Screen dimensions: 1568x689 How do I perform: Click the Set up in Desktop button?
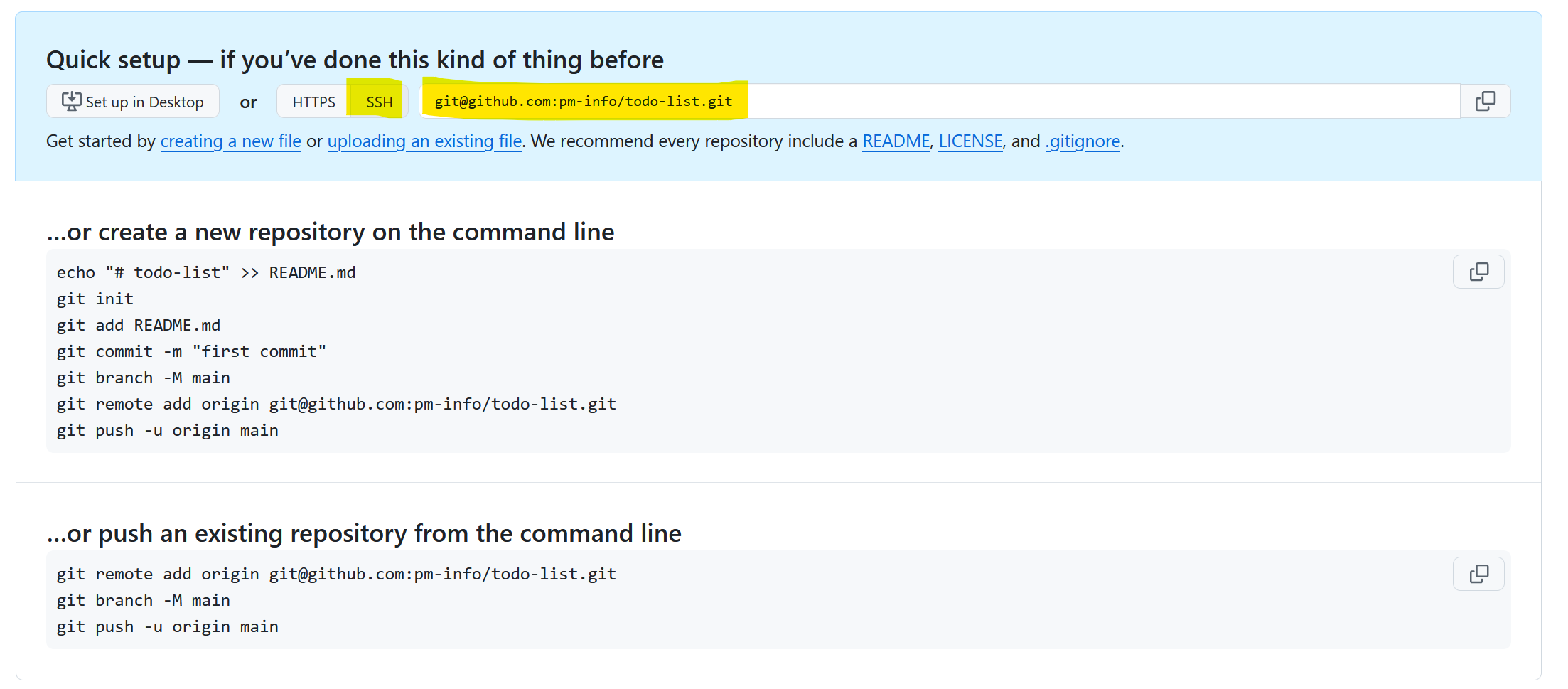tap(133, 102)
